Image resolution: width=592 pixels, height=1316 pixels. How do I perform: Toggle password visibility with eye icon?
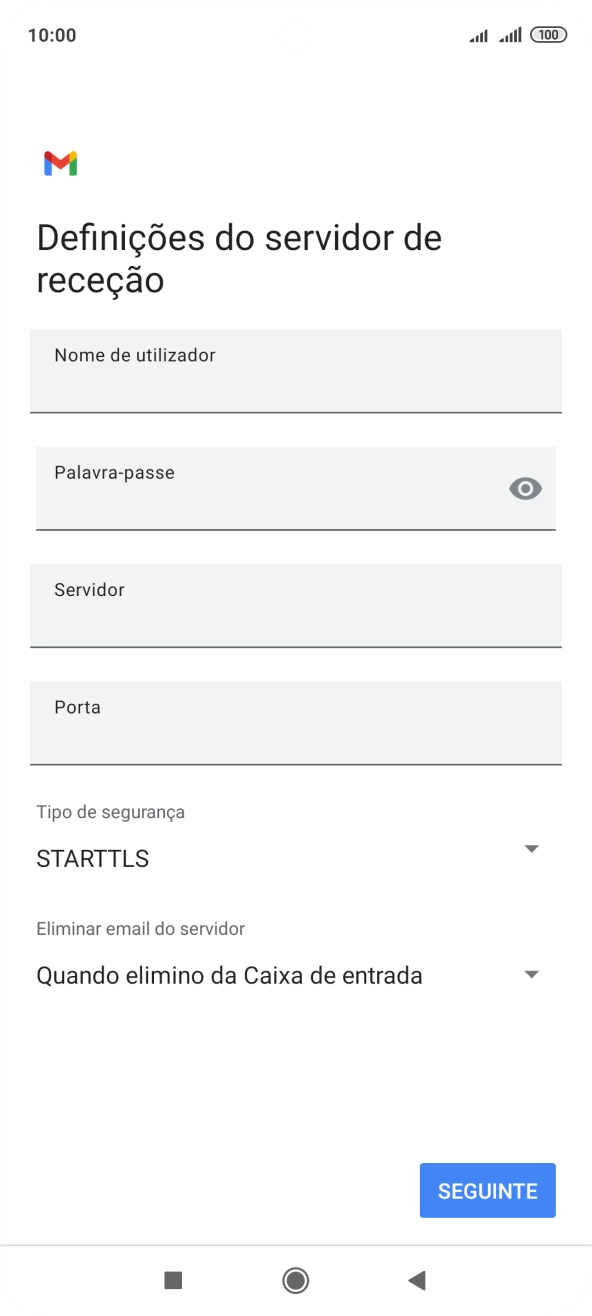coord(525,488)
